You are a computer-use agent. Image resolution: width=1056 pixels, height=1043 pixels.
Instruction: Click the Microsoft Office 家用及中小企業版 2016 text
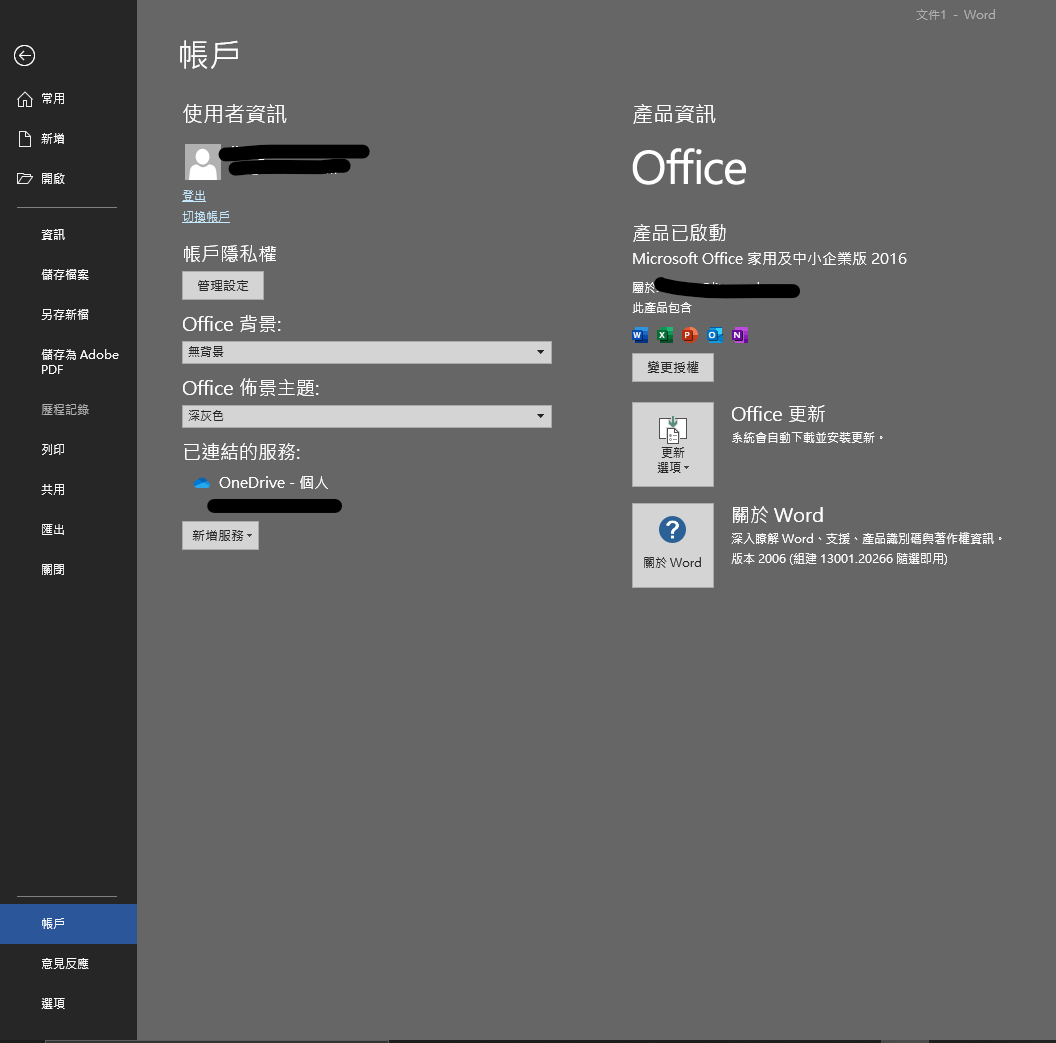(769, 259)
